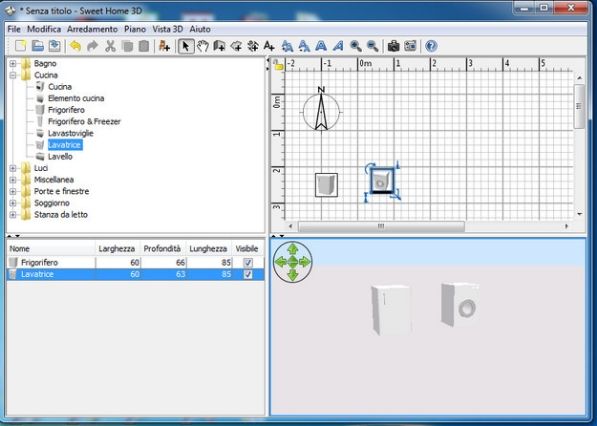Click the 3D view up navigation arrow
Viewport: 597px width, 426px height.
coord(292,249)
